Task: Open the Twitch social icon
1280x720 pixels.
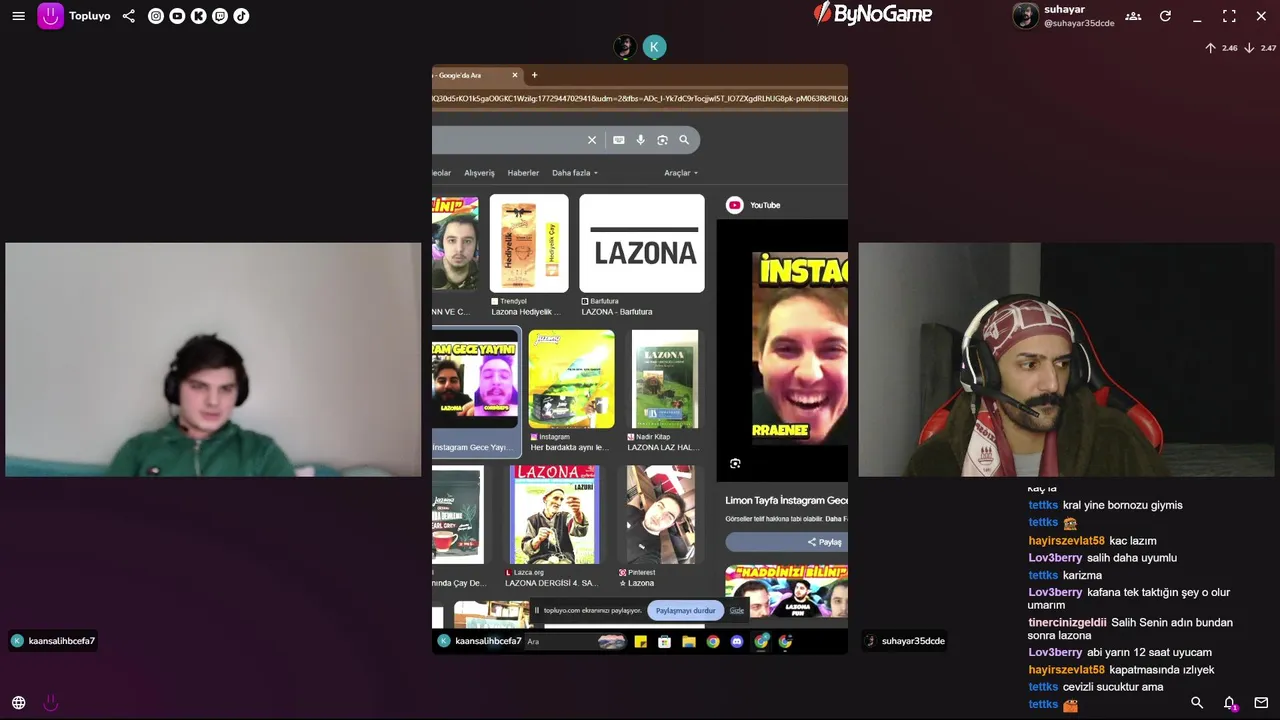Action: click(x=220, y=16)
